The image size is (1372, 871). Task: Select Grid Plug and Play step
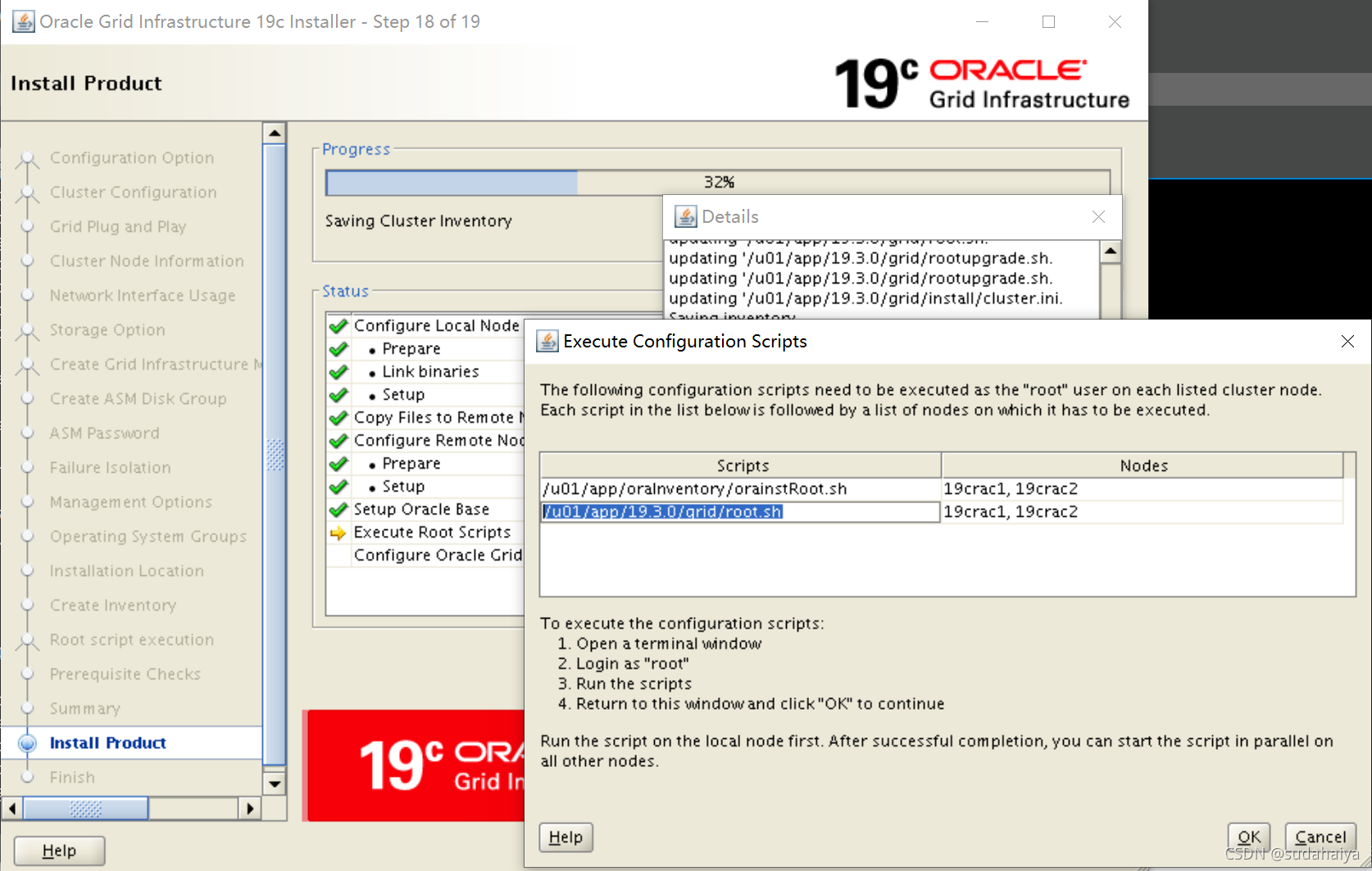point(118,226)
